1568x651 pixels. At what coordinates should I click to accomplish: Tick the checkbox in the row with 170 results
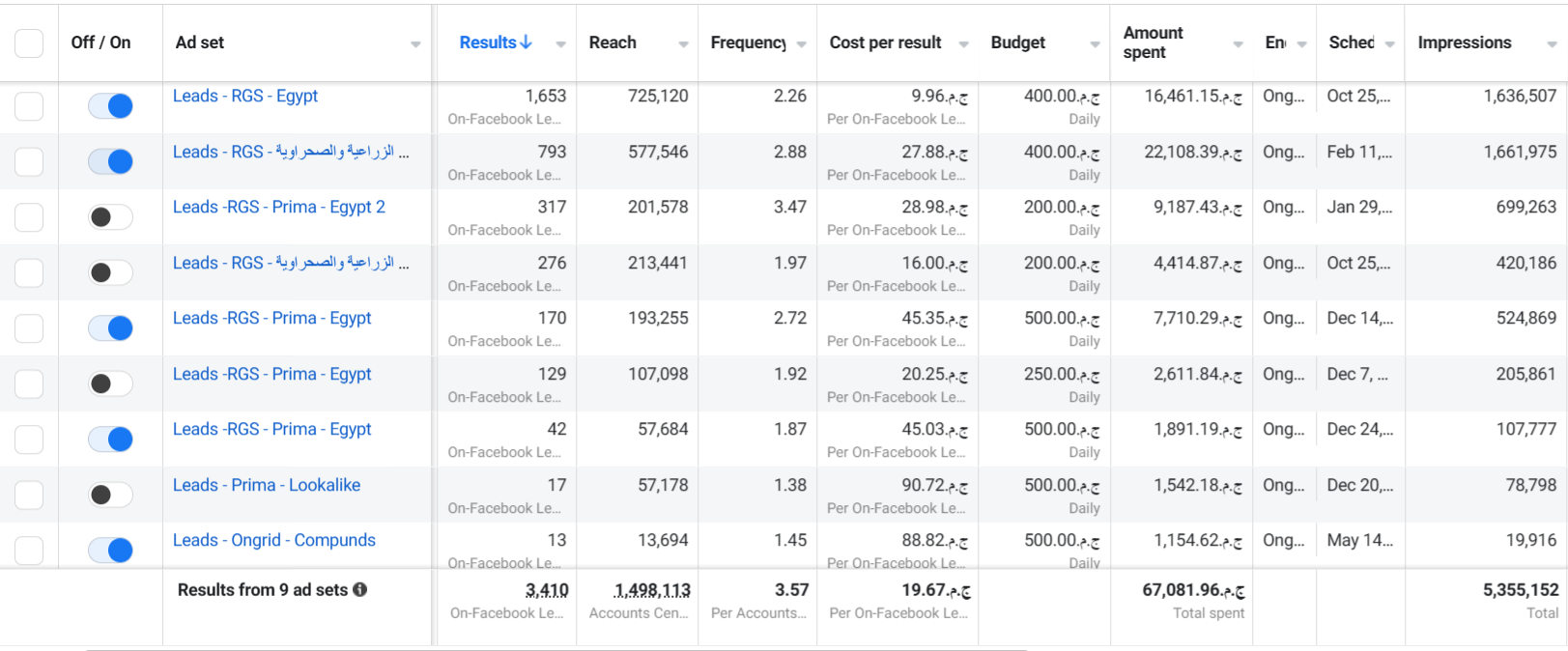click(29, 328)
